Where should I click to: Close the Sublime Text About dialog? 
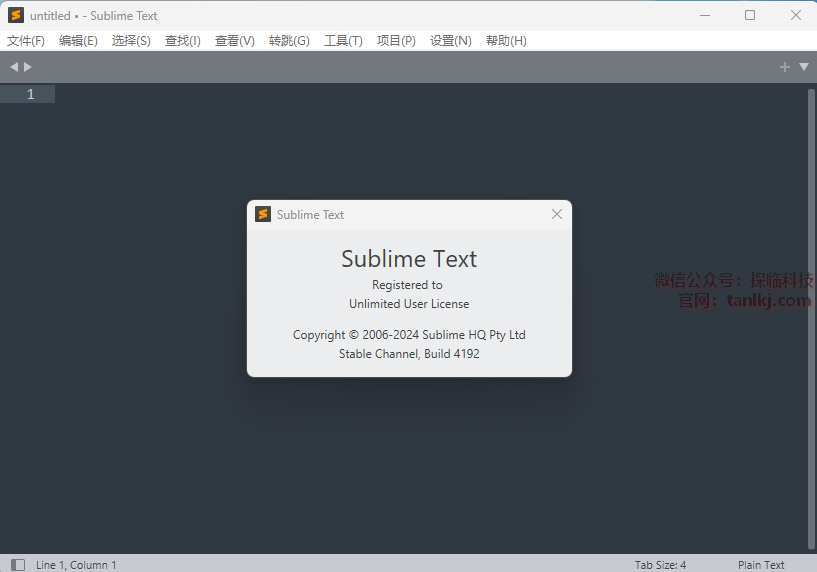pyautogui.click(x=557, y=214)
